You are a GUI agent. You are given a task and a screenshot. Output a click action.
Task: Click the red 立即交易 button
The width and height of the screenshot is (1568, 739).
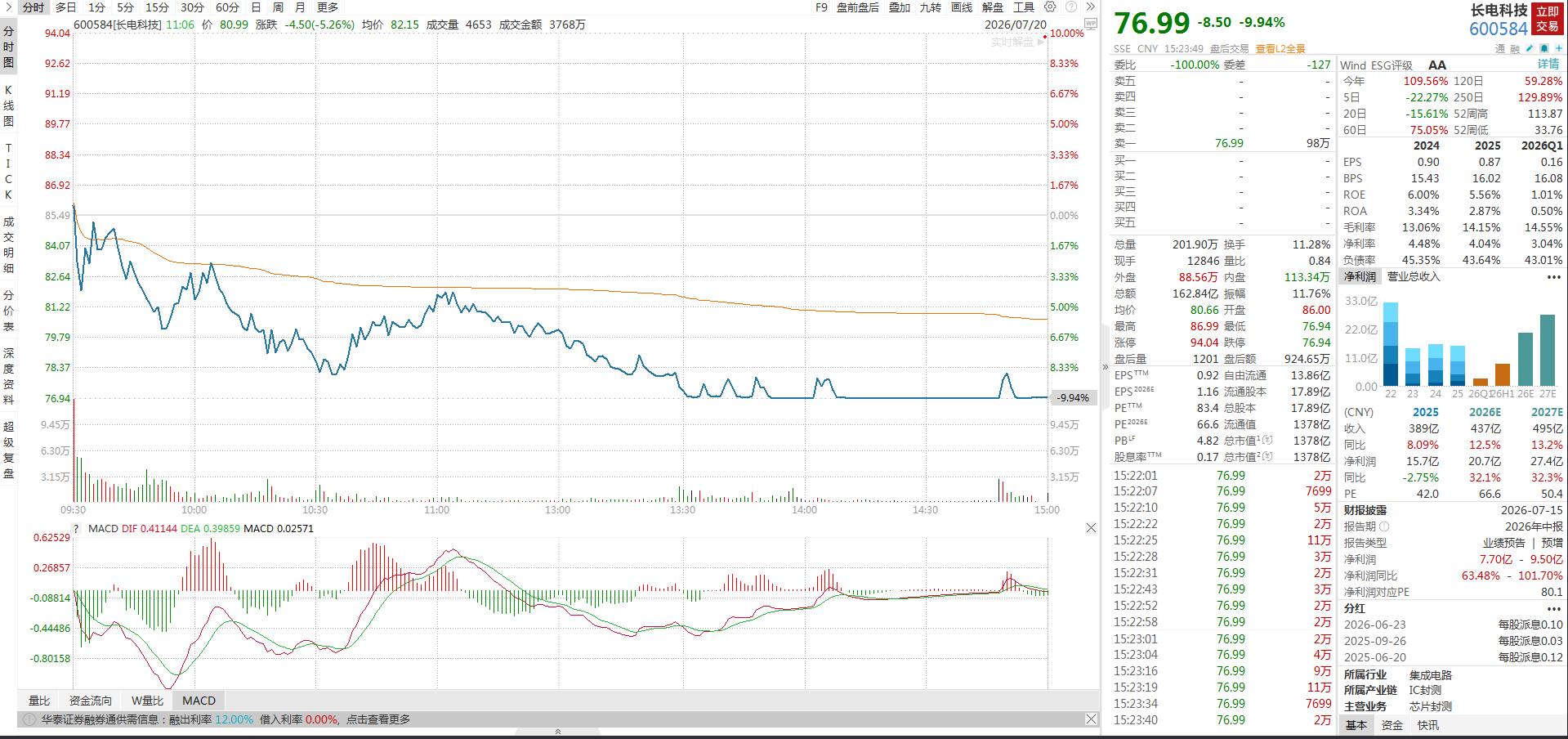pos(1547,19)
